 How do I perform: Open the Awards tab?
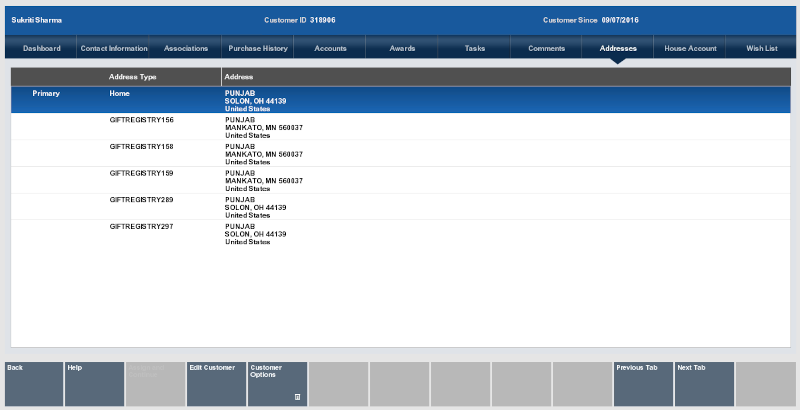(402, 48)
